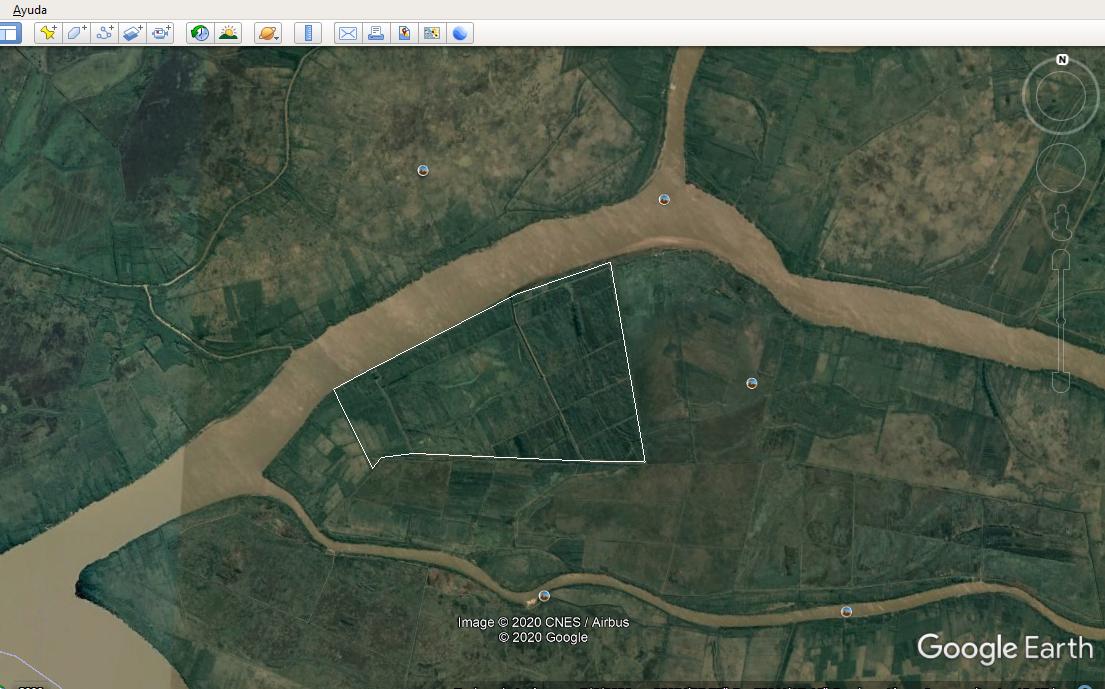Image resolution: width=1105 pixels, height=689 pixels.
Task: Open Google Earth on the web
Action: click(x=460, y=33)
